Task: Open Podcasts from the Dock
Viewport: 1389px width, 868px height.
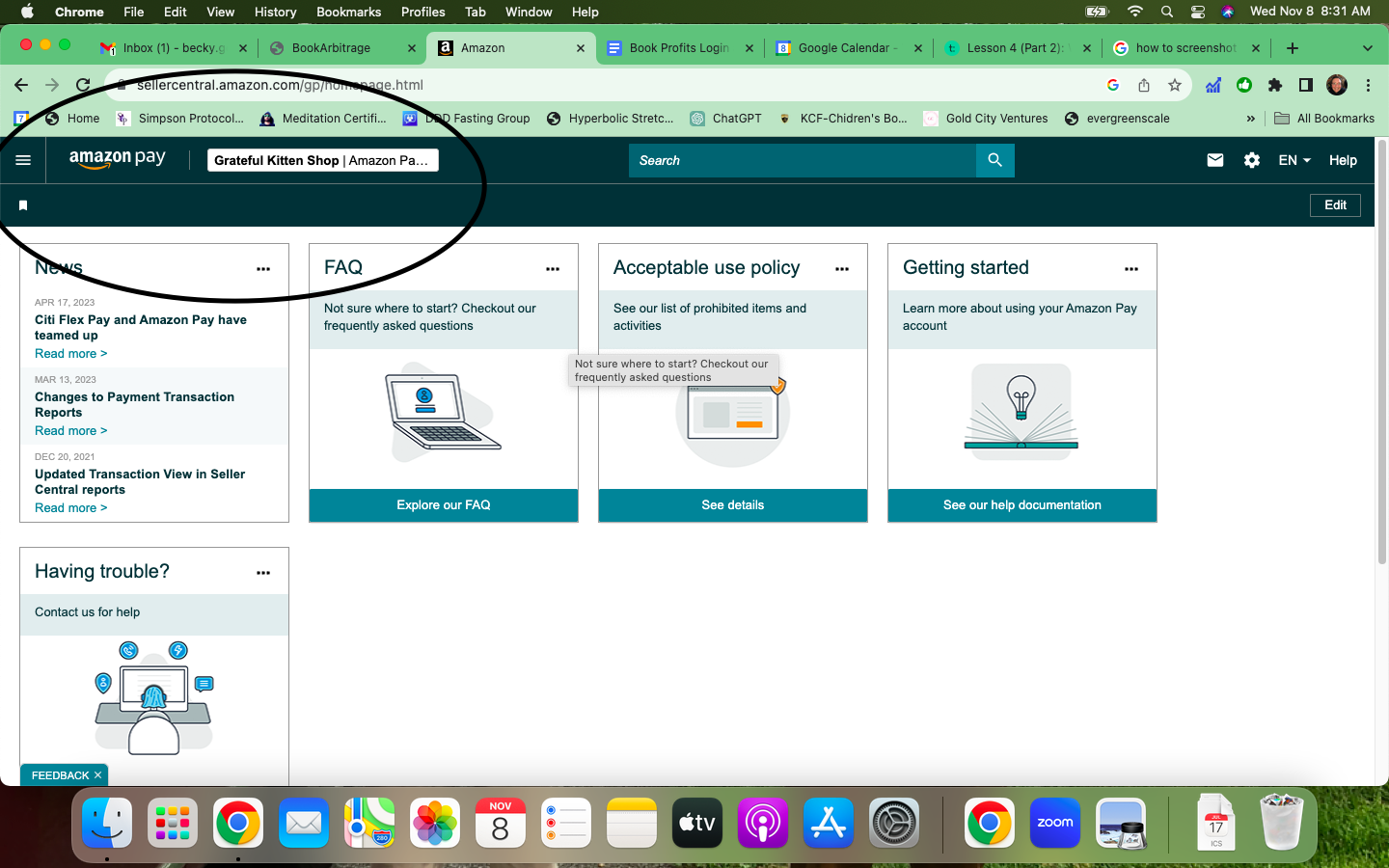Action: pos(763,824)
